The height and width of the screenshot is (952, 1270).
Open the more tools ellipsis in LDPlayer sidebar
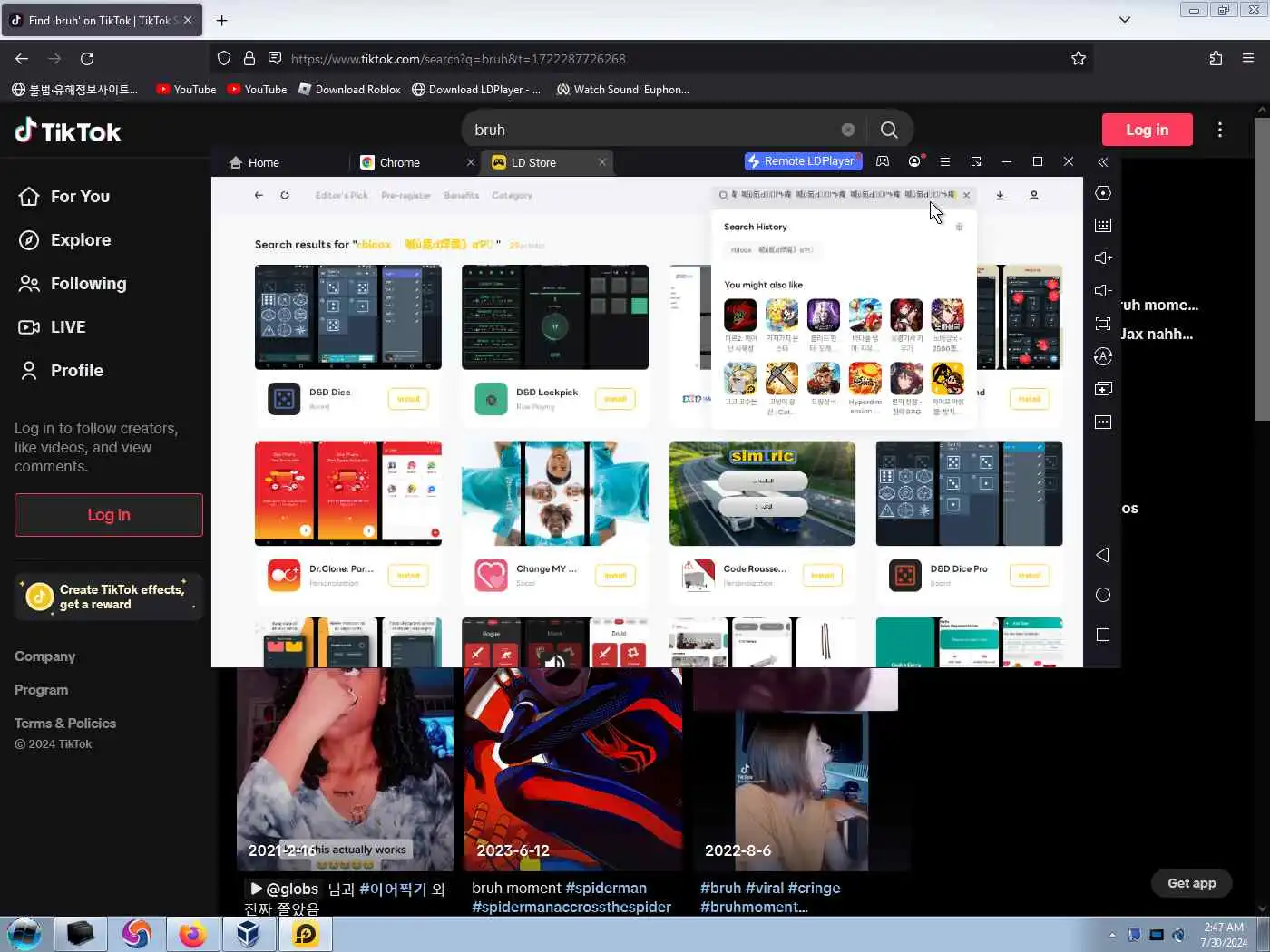pos(1103,422)
